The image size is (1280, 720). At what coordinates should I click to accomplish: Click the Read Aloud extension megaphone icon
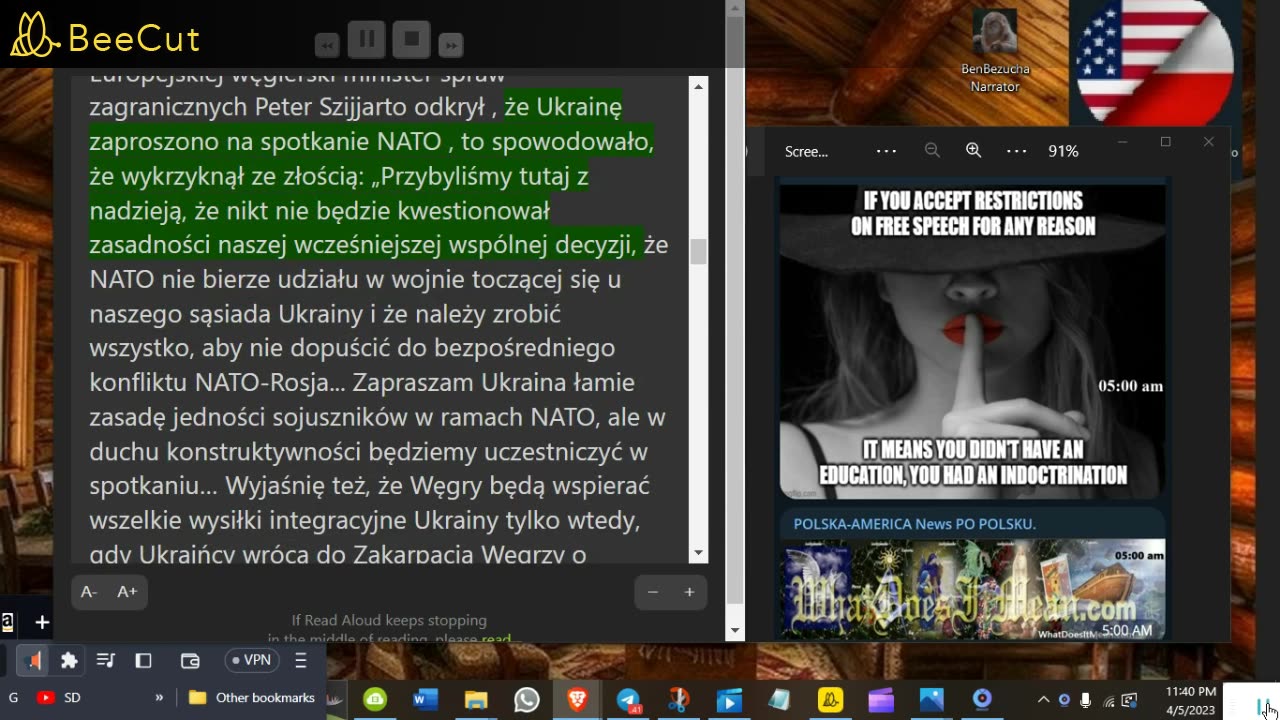(34, 660)
